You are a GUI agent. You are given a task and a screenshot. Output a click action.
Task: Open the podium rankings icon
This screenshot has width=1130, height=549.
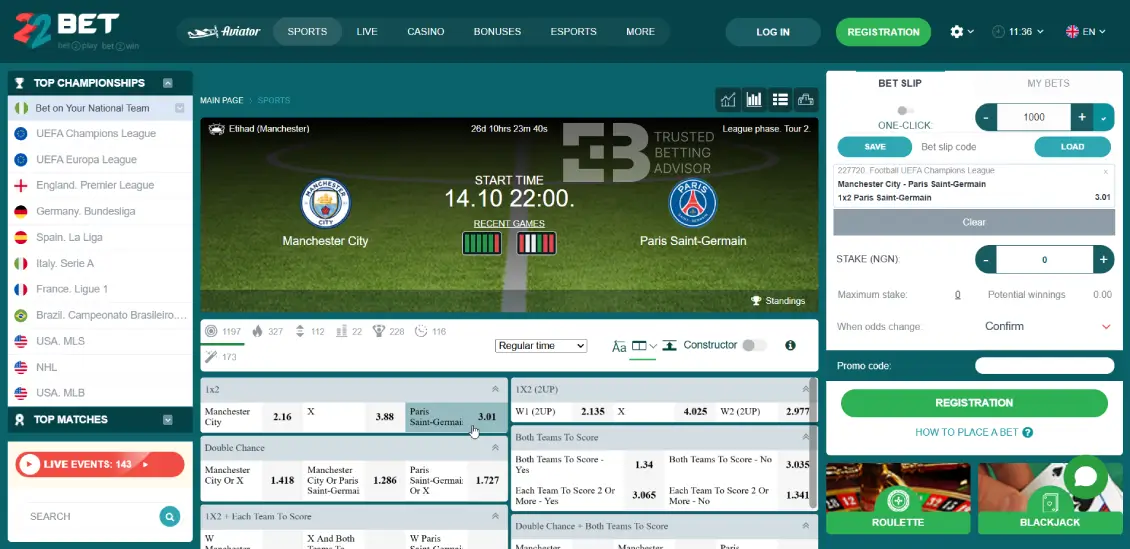806,99
